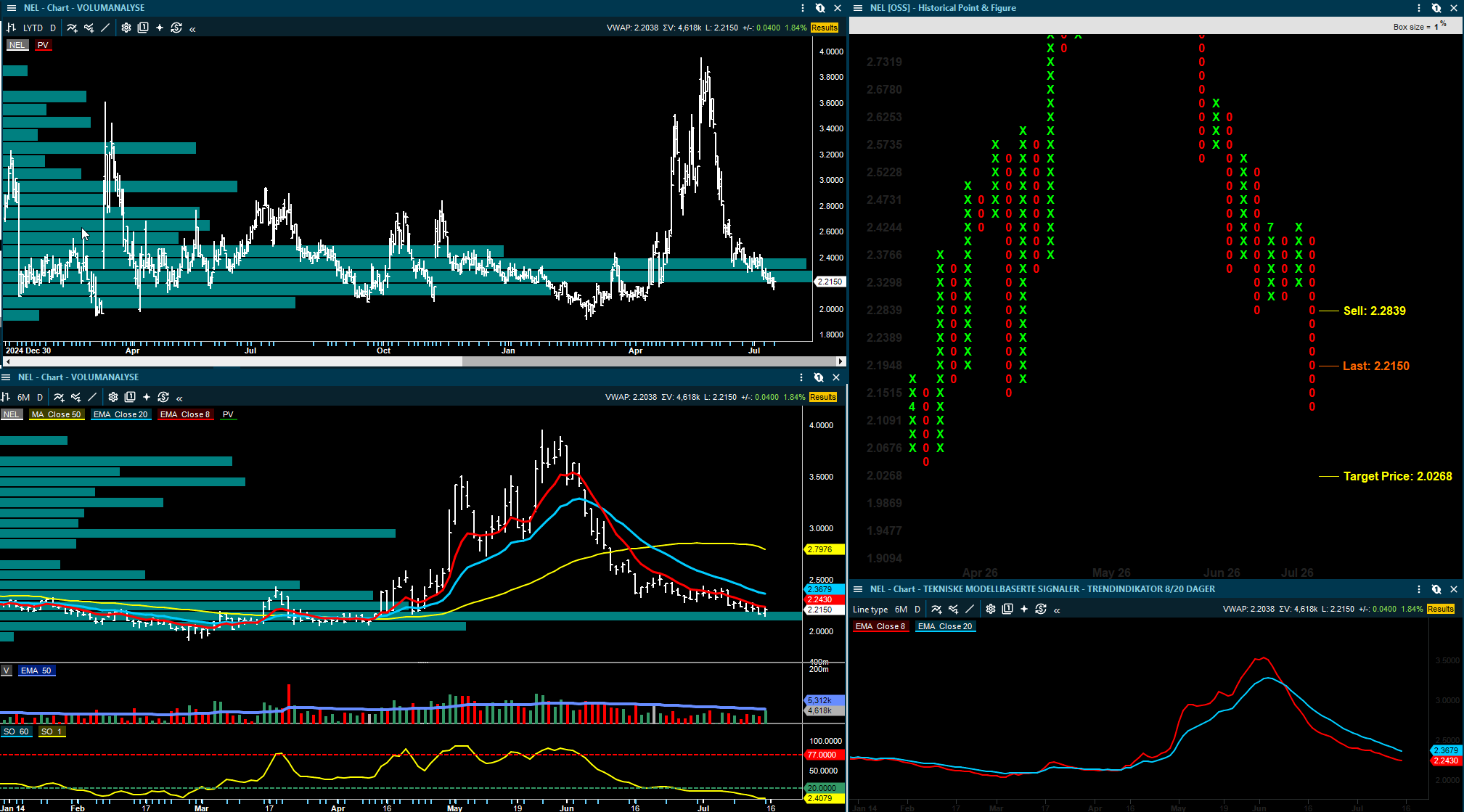1464x812 pixels.
Task: Open three-dot options menu of TRENDINDIKATOR chart
Action: click(1419, 589)
